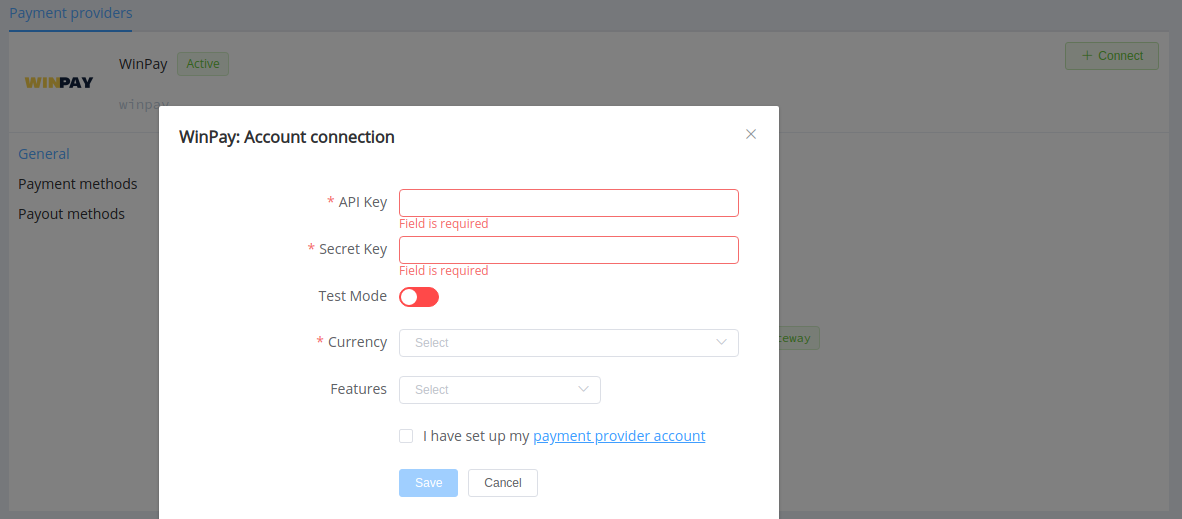The width and height of the screenshot is (1182, 519).
Task: Close the Account connection dialog
Action: pyautogui.click(x=751, y=134)
